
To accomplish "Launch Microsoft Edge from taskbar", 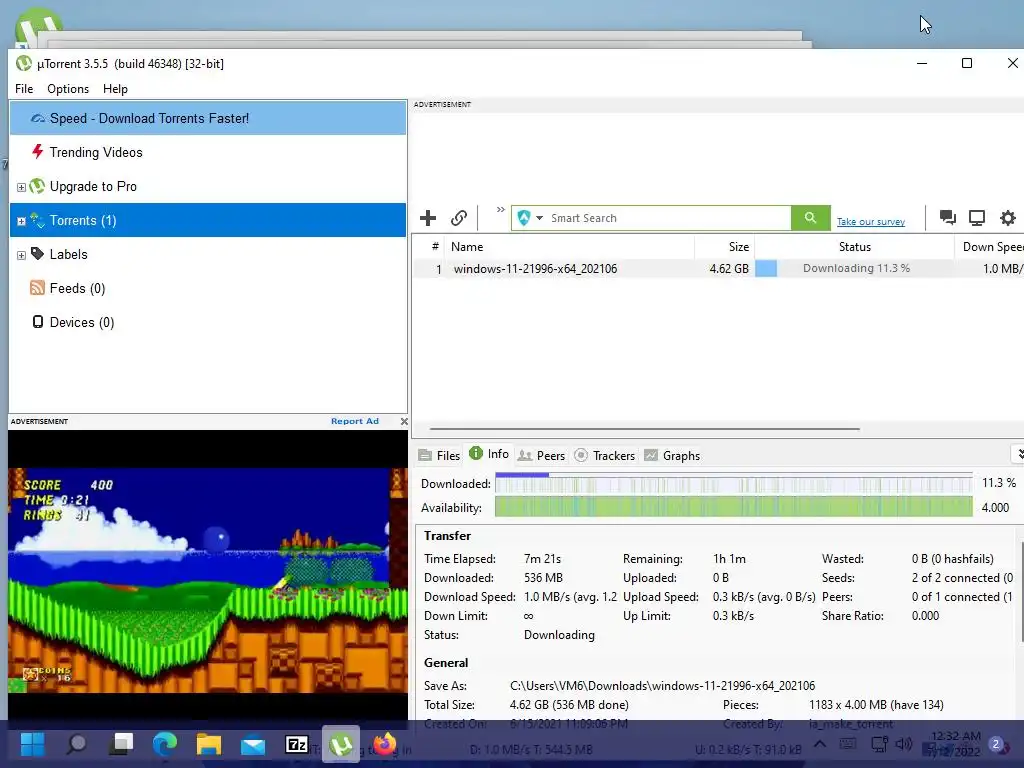I will 165,744.
